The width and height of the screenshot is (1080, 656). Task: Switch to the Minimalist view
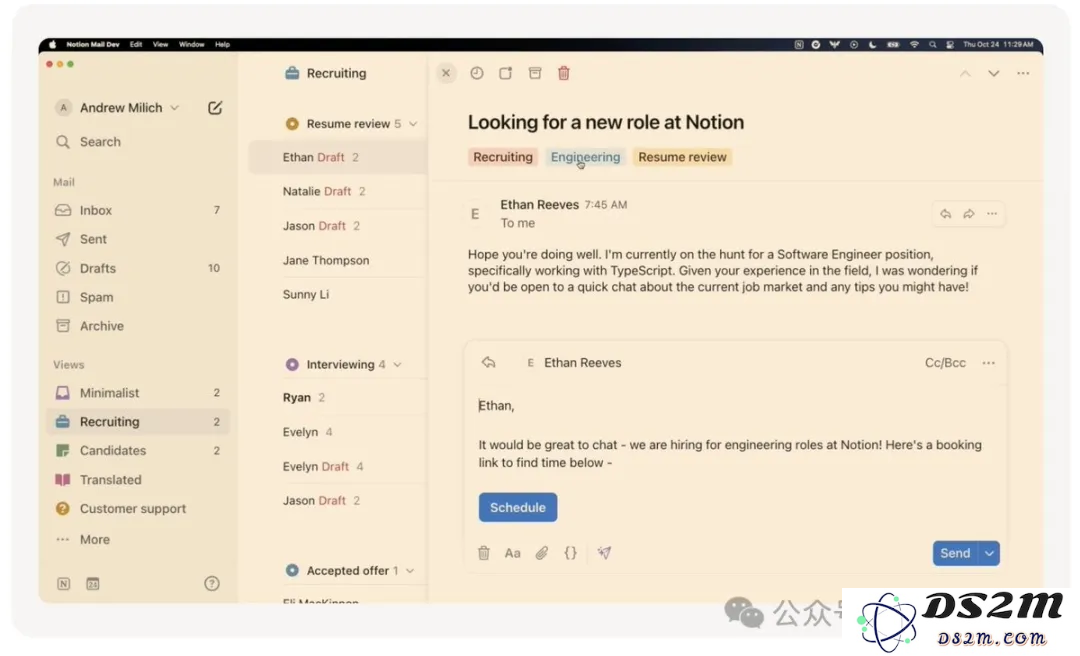pos(138,393)
